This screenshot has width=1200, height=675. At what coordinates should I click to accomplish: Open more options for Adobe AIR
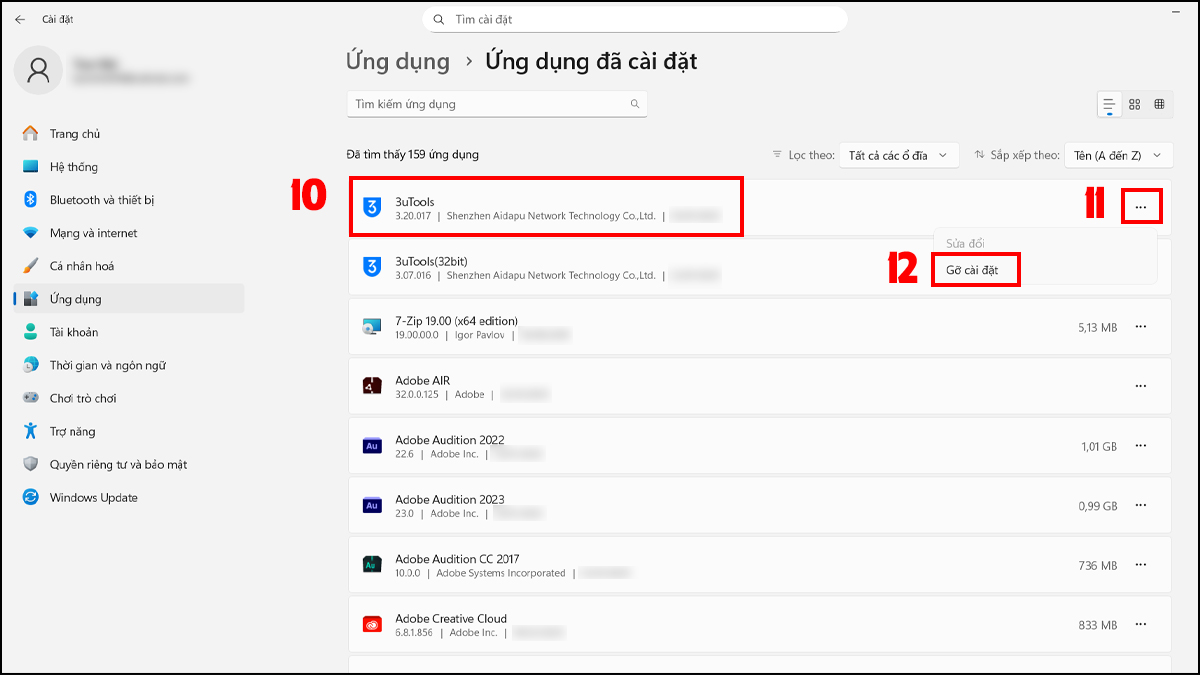[1141, 386]
